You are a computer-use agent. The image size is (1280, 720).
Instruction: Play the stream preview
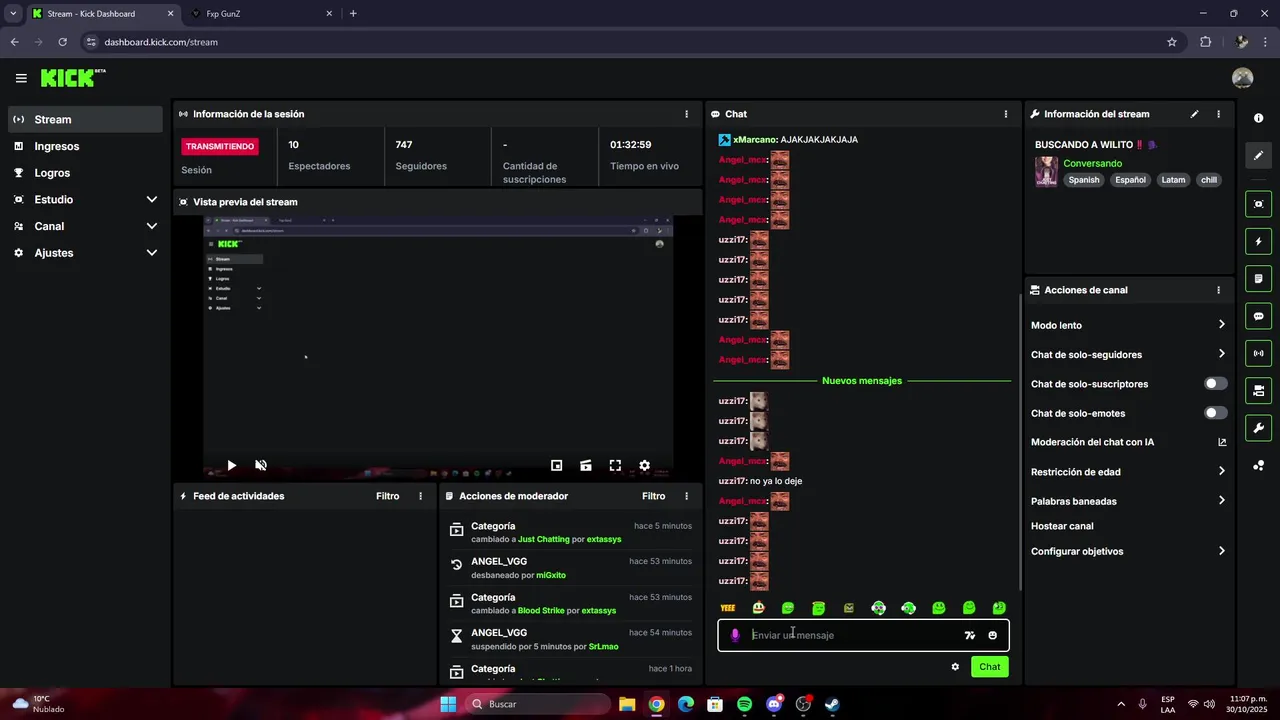click(x=231, y=465)
